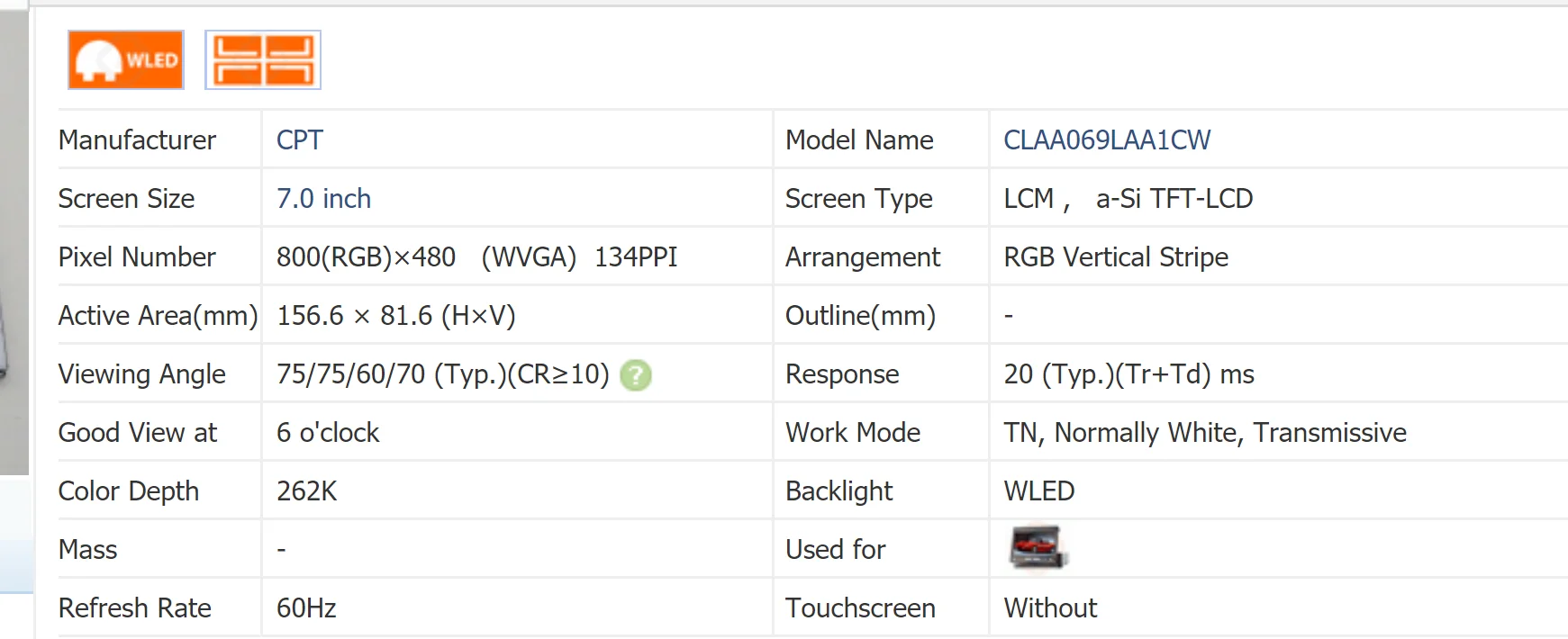Click the green question mark help icon
Image resolution: width=1568 pixels, height=639 pixels.
coord(636,374)
